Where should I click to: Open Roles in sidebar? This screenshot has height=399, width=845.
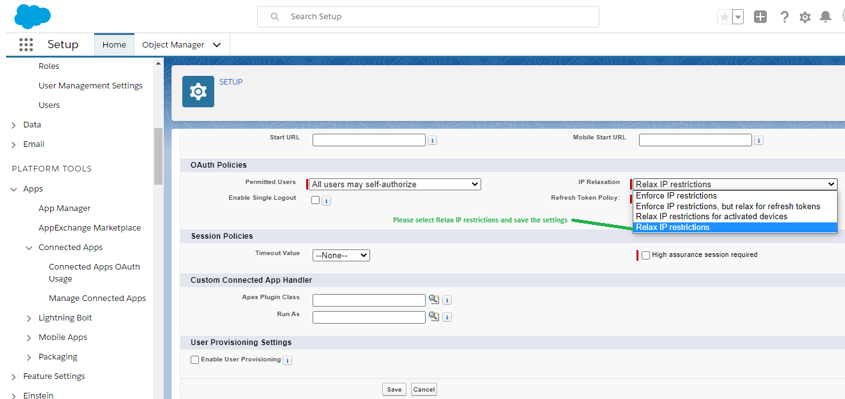point(49,66)
